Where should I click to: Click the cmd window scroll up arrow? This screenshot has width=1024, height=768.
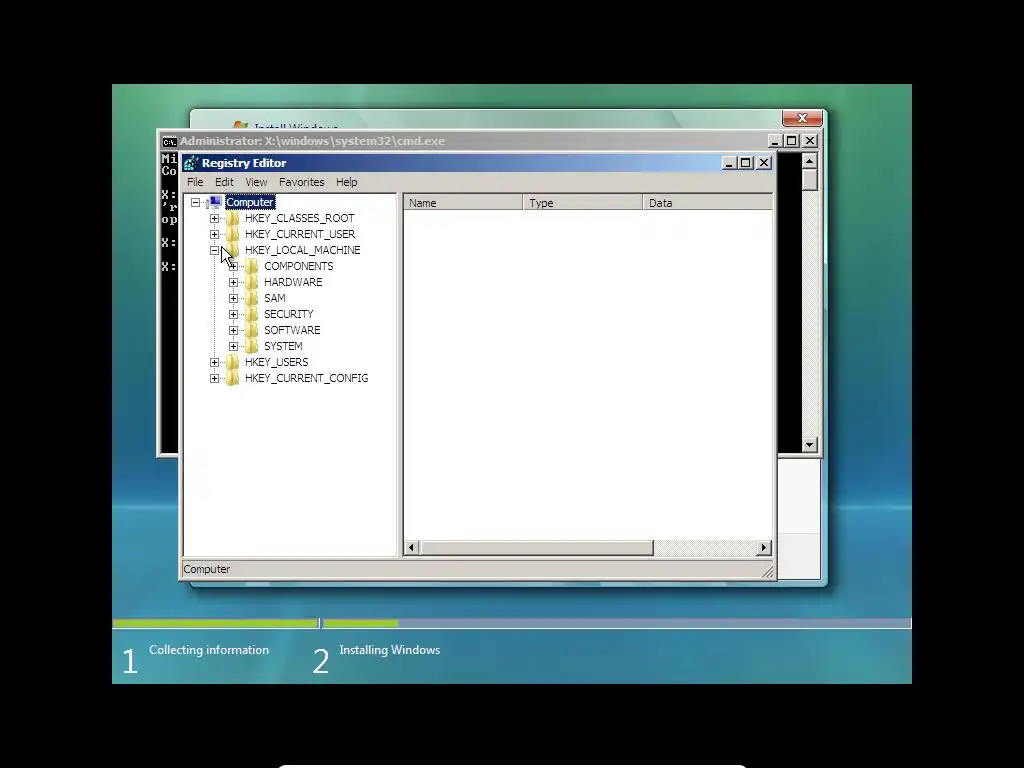coord(810,161)
